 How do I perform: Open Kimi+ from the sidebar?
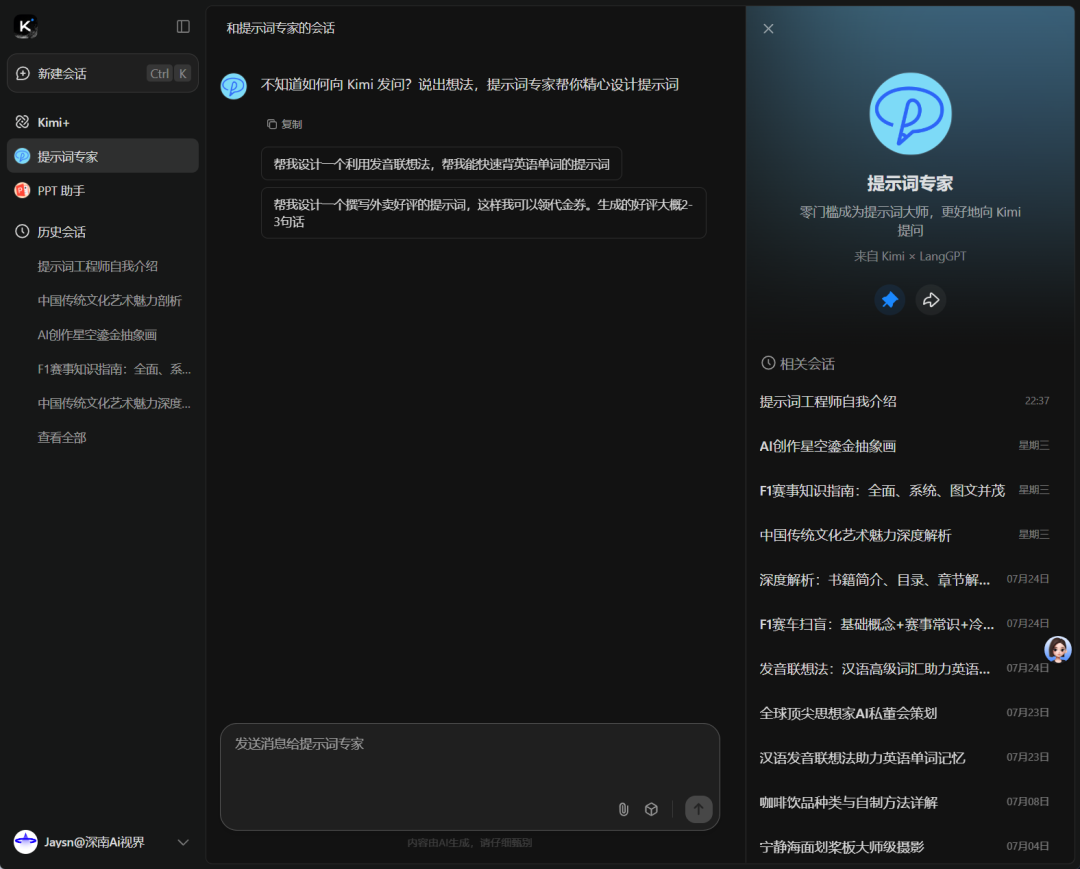[x=53, y=122]
